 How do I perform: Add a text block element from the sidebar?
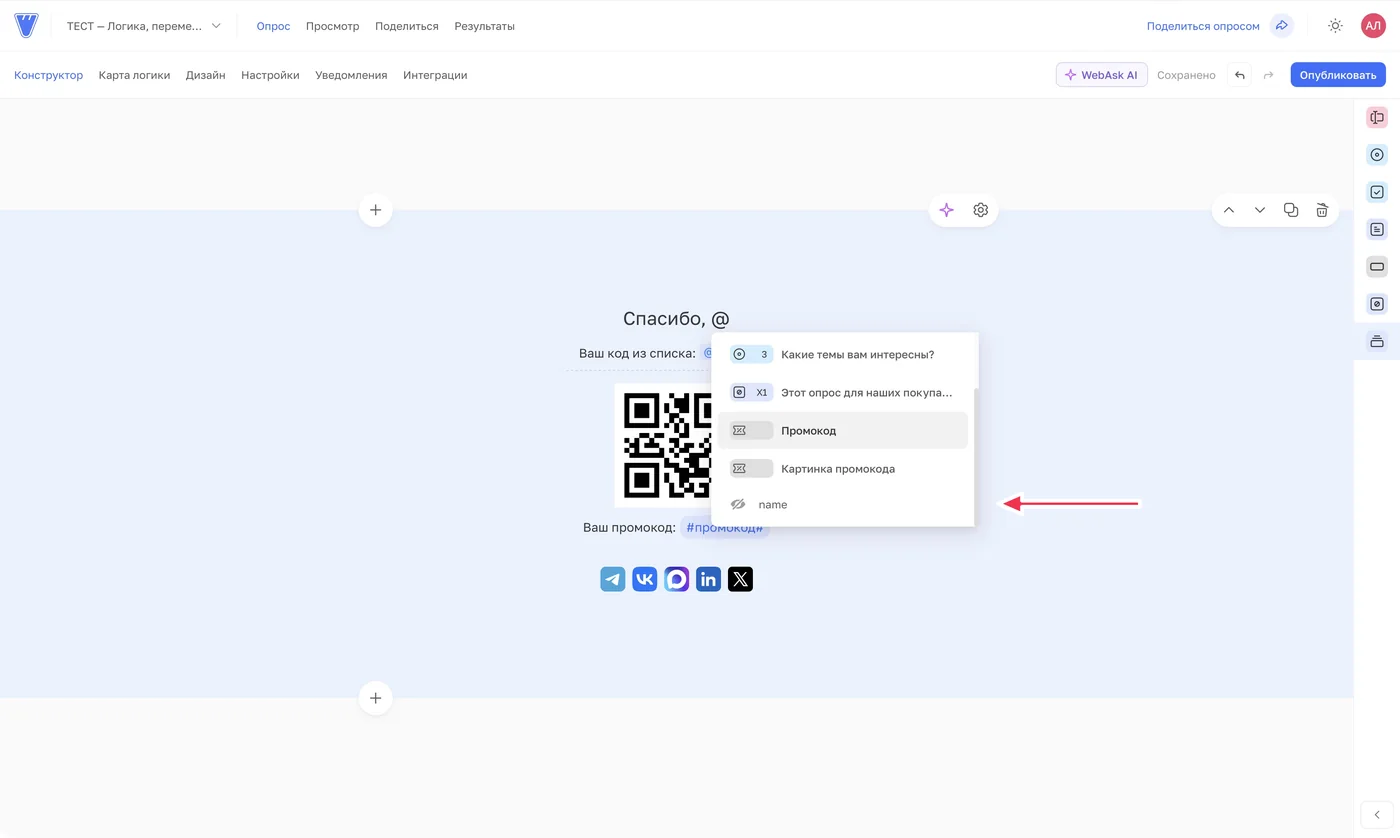point(1377,229)
